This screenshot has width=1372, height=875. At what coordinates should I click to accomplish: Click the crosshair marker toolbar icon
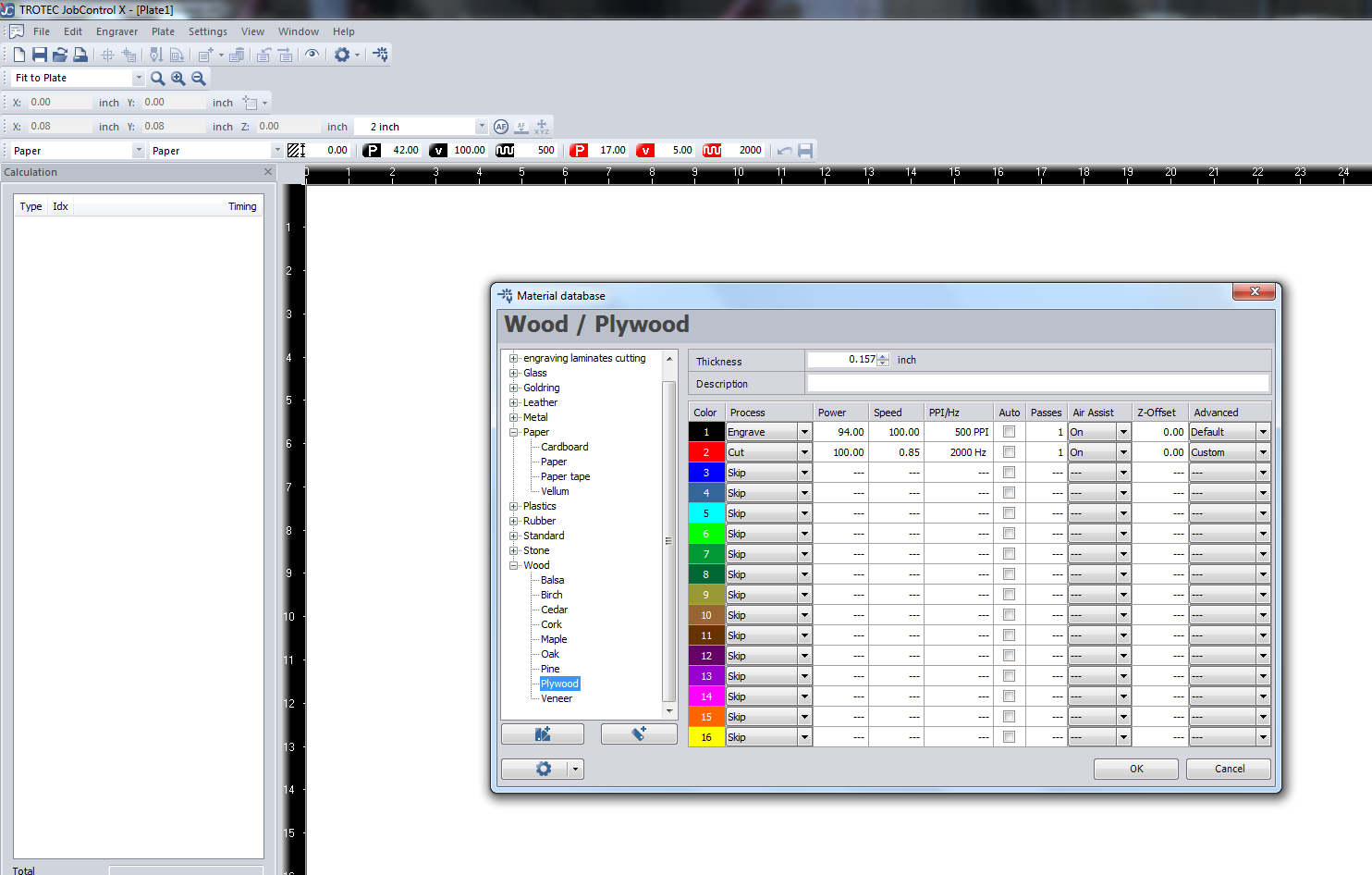[107, 55]
